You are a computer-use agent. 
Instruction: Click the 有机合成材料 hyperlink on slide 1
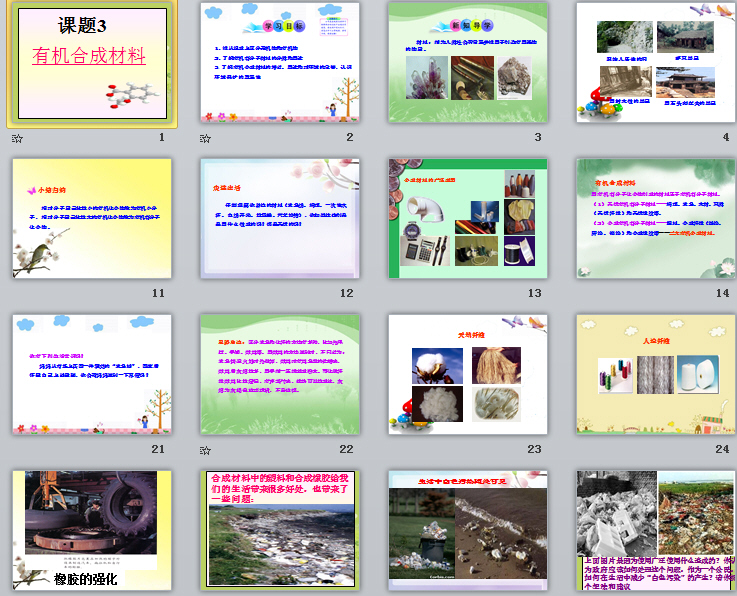88,56
